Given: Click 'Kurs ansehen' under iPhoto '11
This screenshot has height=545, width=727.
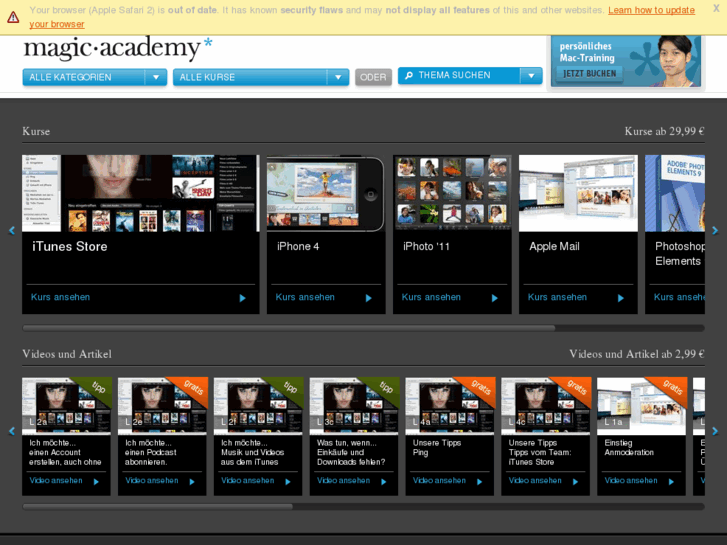Looking at the screenshot, I should pyautogui.click(x=431, y=297).
